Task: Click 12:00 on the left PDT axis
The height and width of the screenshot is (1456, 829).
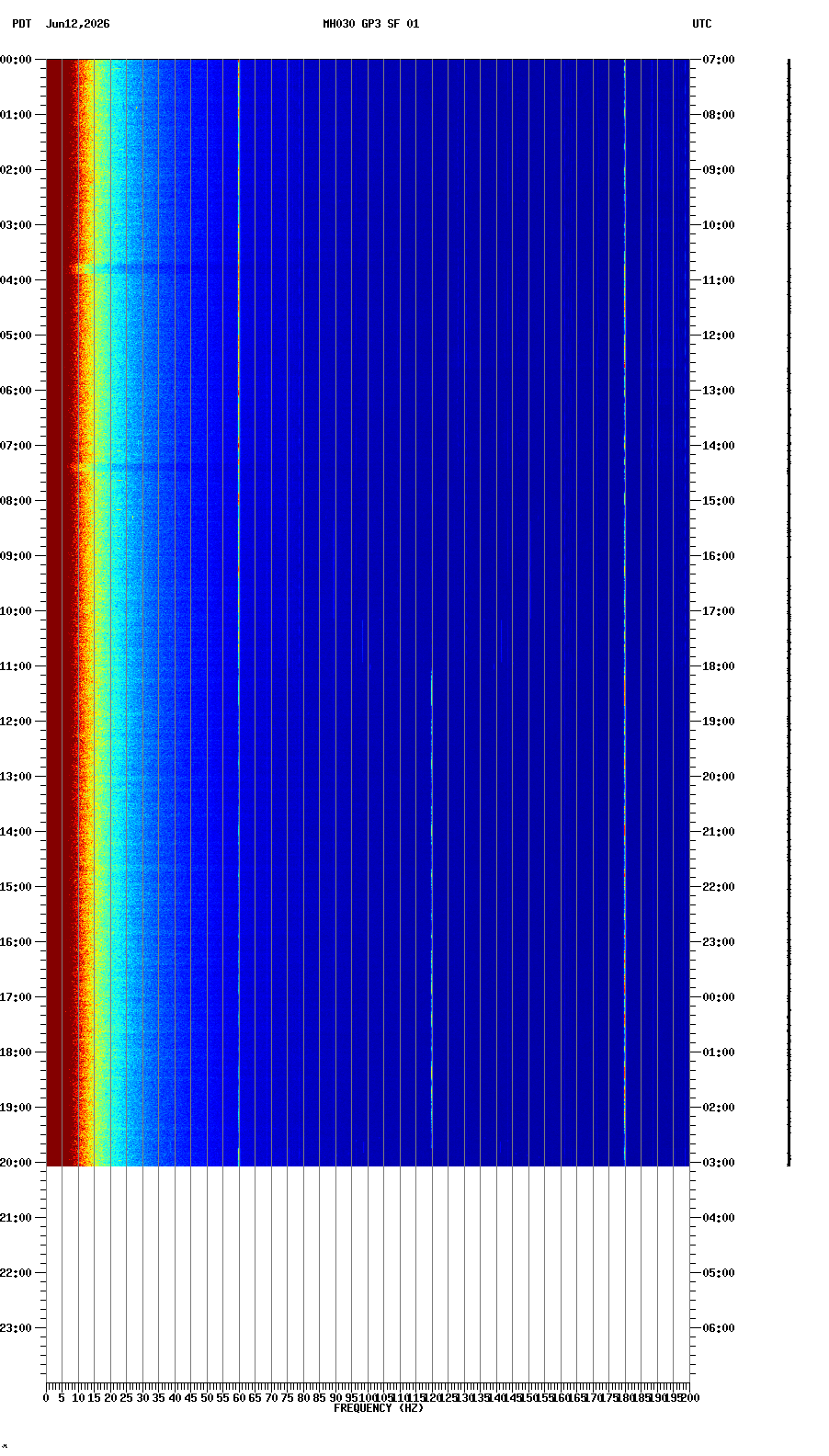Action: pos(16,722)
